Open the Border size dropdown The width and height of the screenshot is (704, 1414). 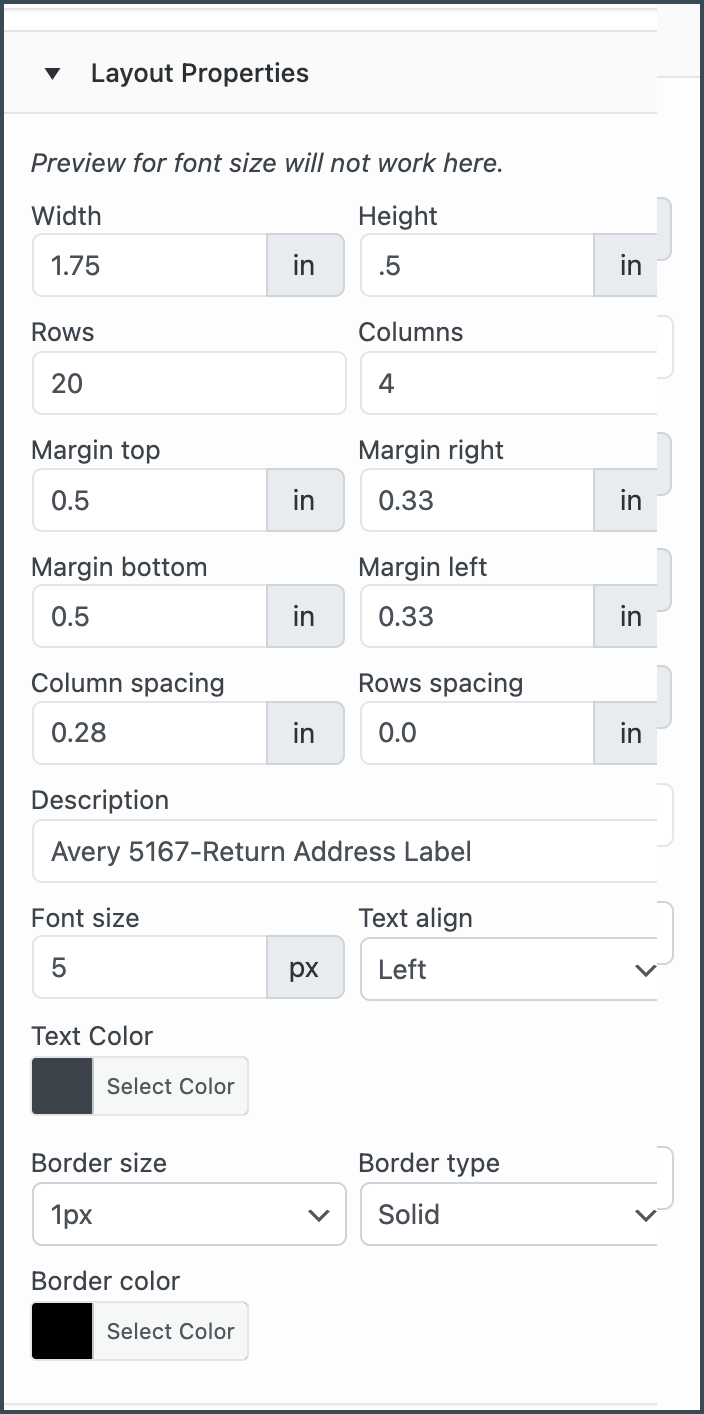189,1214
